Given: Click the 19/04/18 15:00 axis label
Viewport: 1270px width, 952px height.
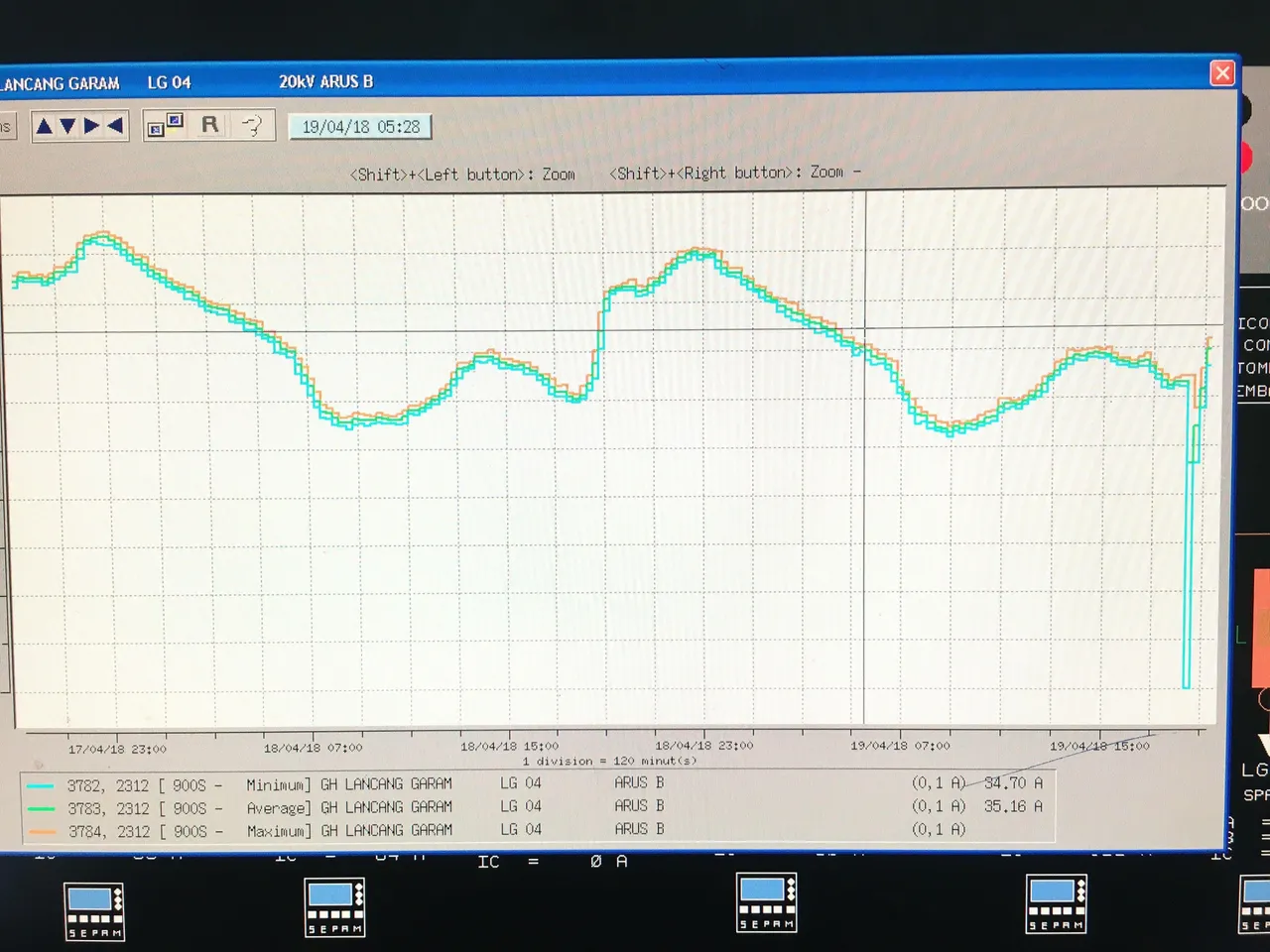Looking at the screenshot, I should click(x=1099, y=746).
